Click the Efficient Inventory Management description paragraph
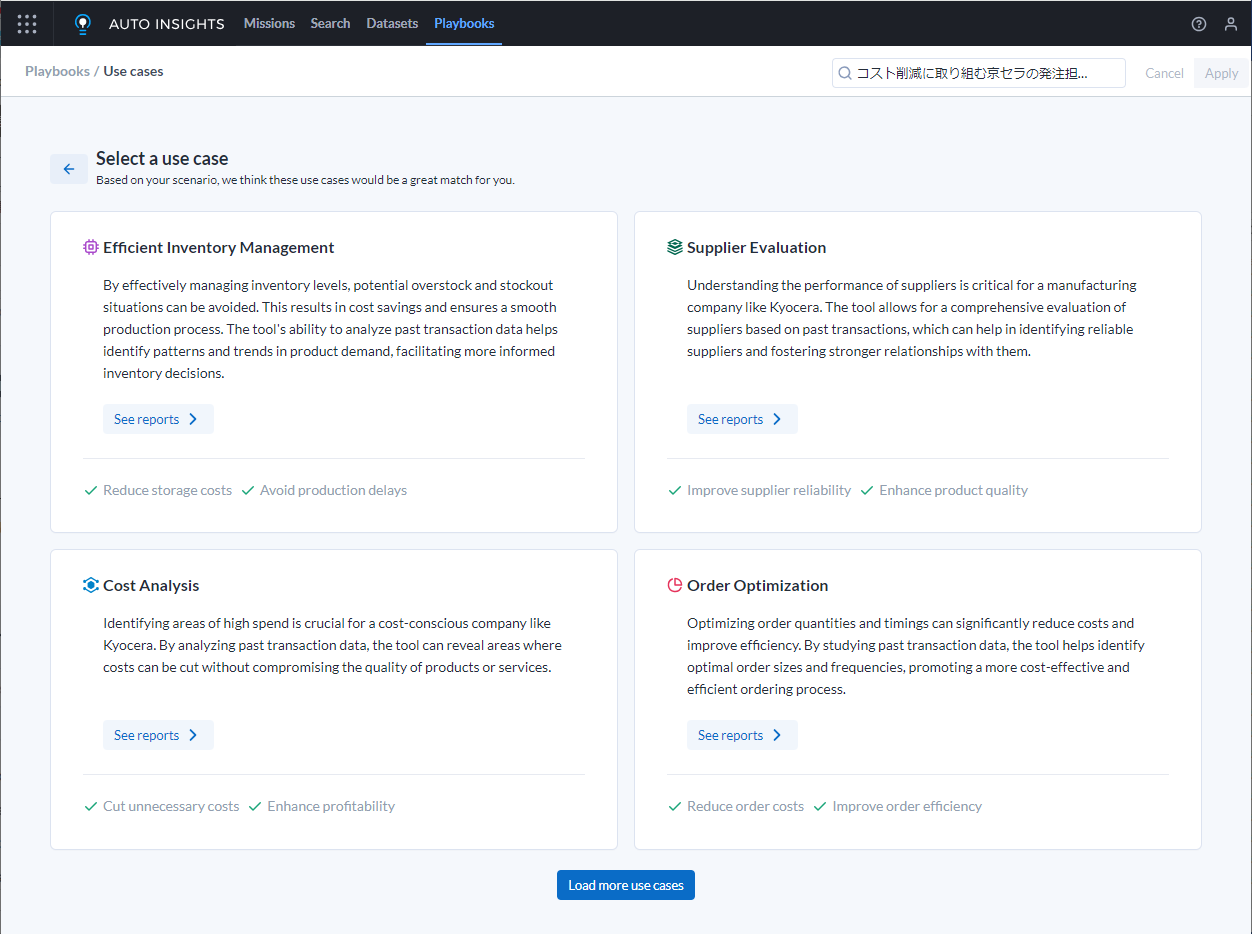 [x=331, y=329]
